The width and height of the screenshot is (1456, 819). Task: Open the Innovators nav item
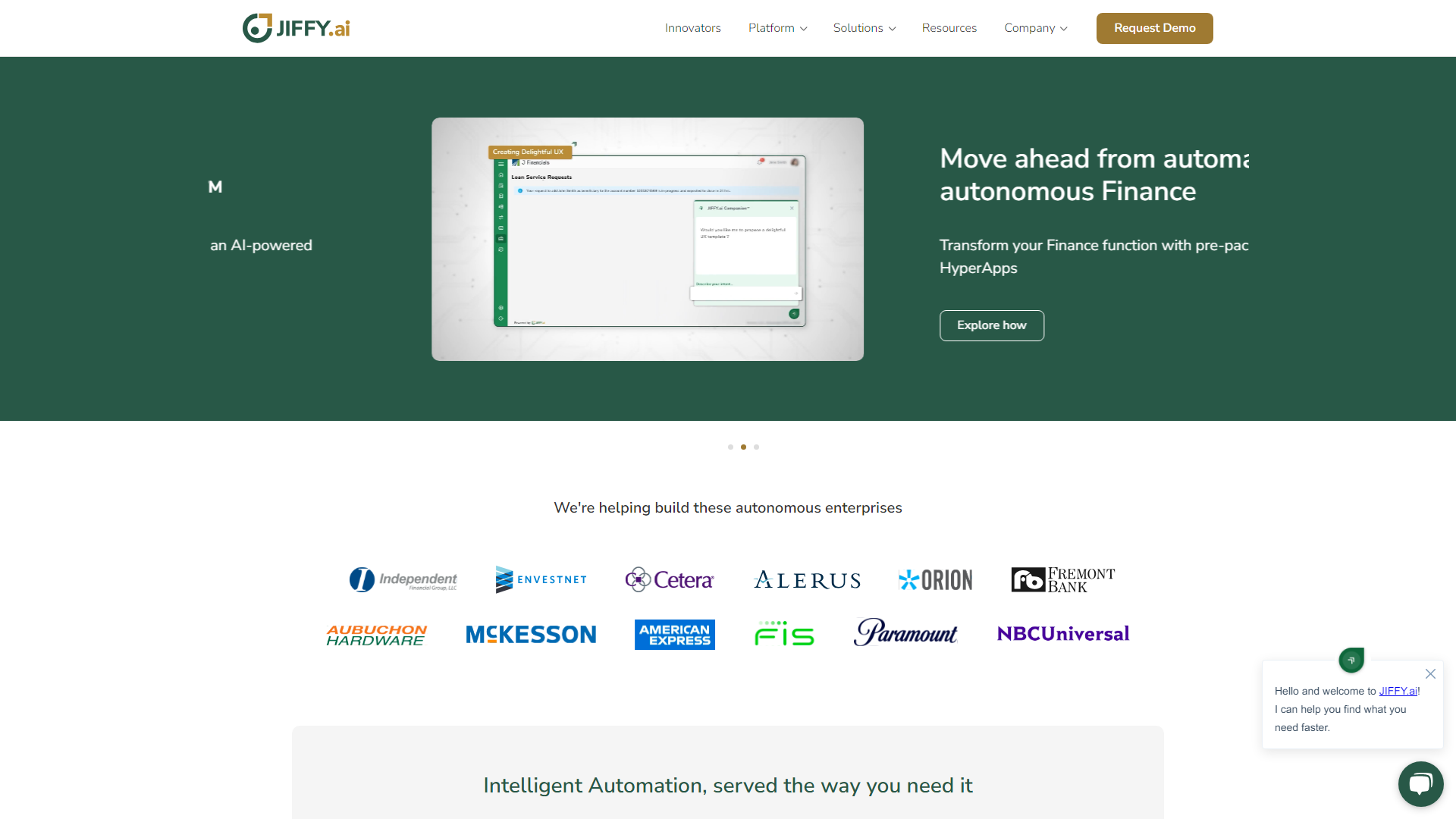tap(692, 28)
